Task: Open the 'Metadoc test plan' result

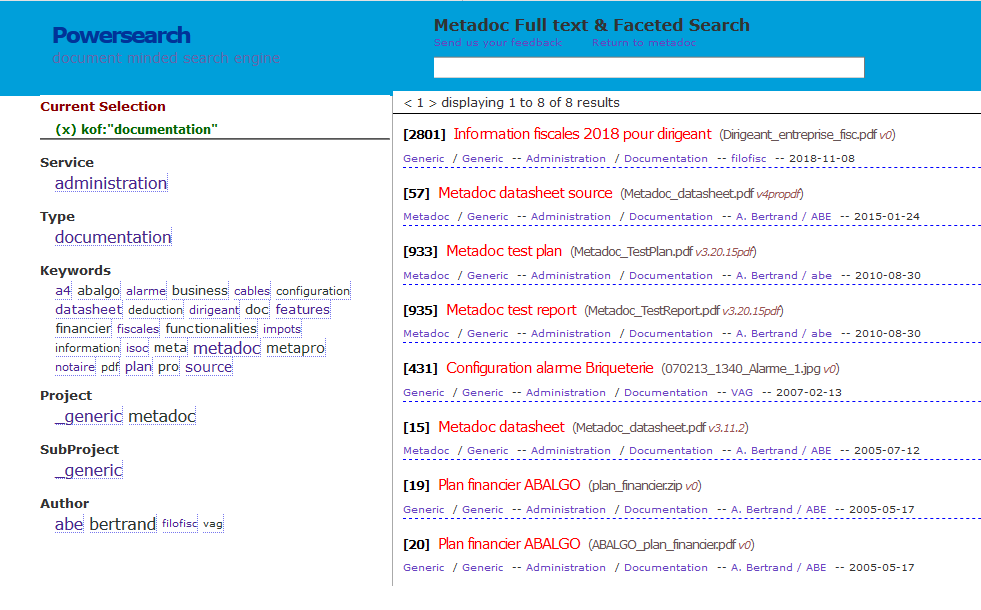Action: [504, 251]
